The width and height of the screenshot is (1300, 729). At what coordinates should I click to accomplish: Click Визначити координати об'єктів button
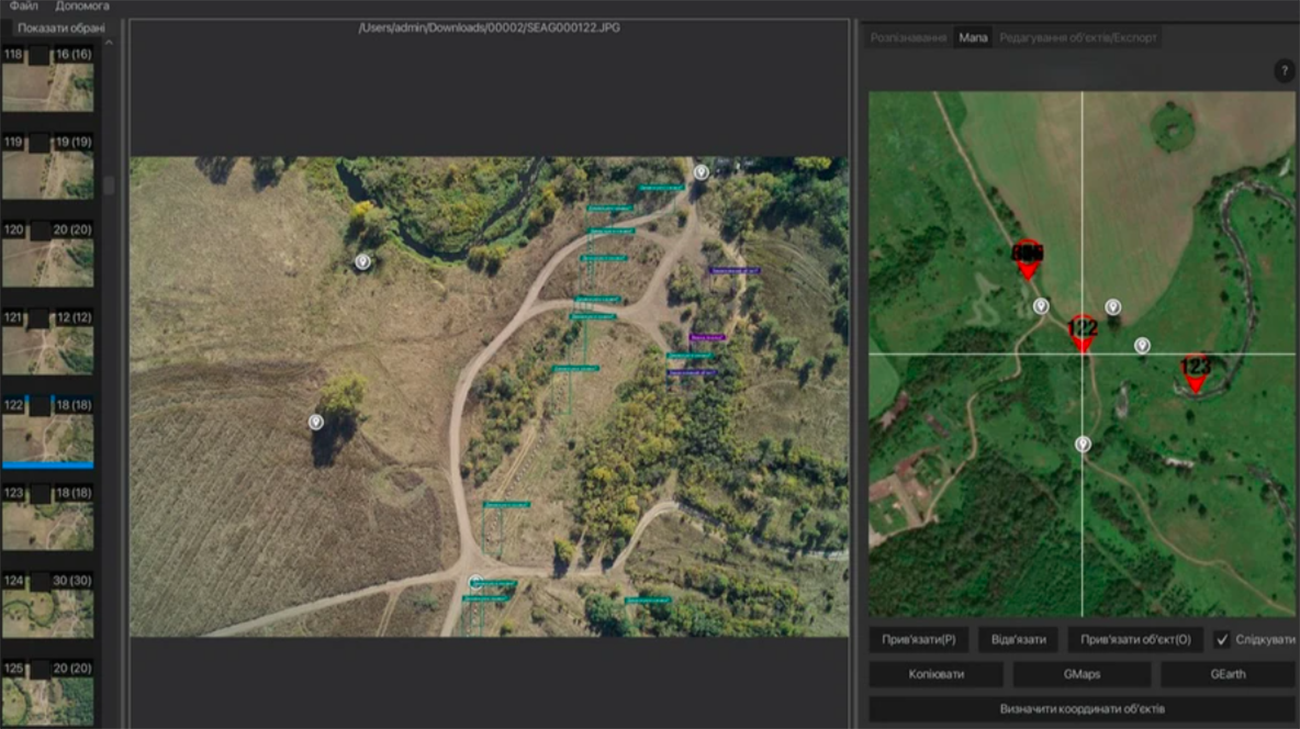[x=1082, y=709]
